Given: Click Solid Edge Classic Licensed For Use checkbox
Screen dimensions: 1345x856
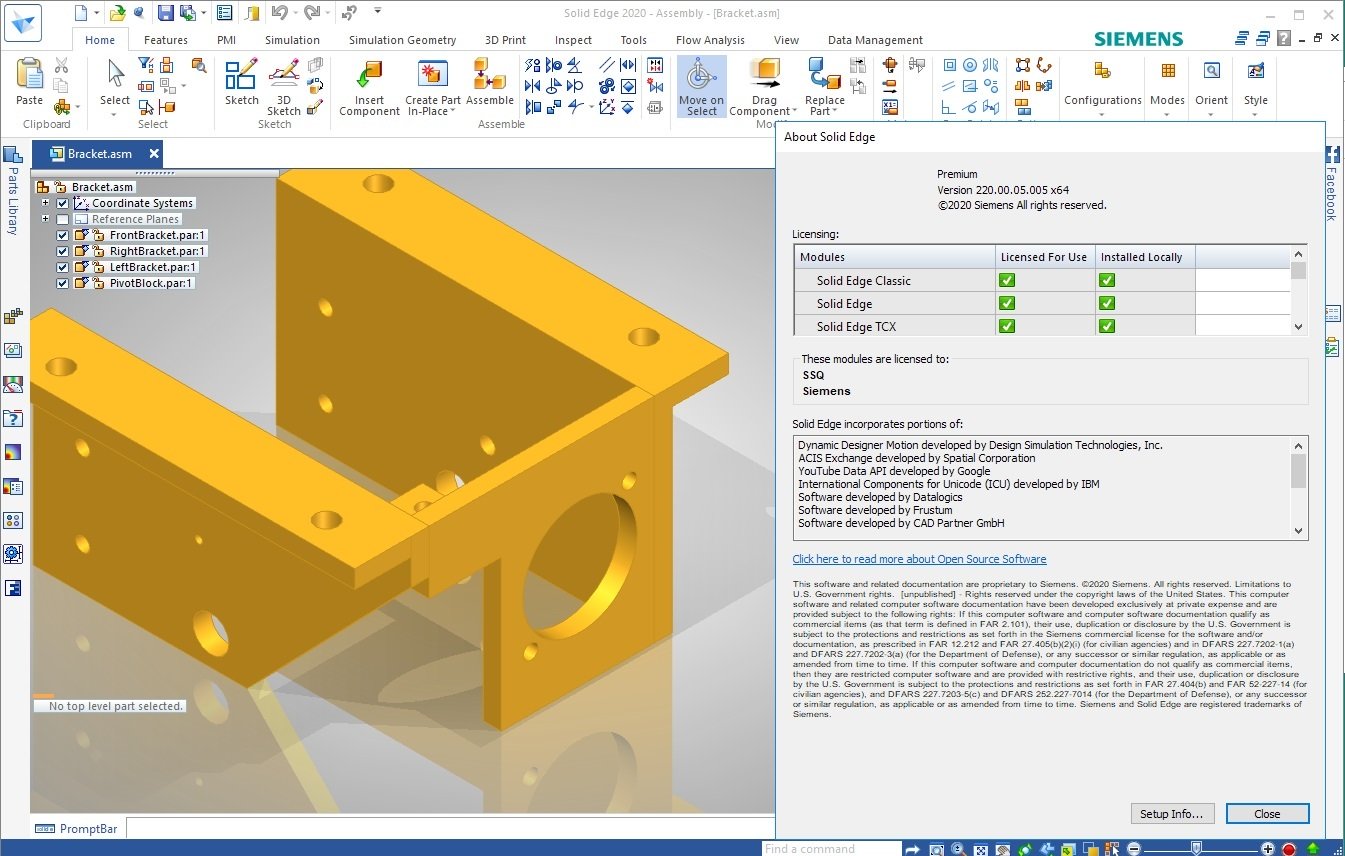Looking at the screenshot, I should point(1007,280).
